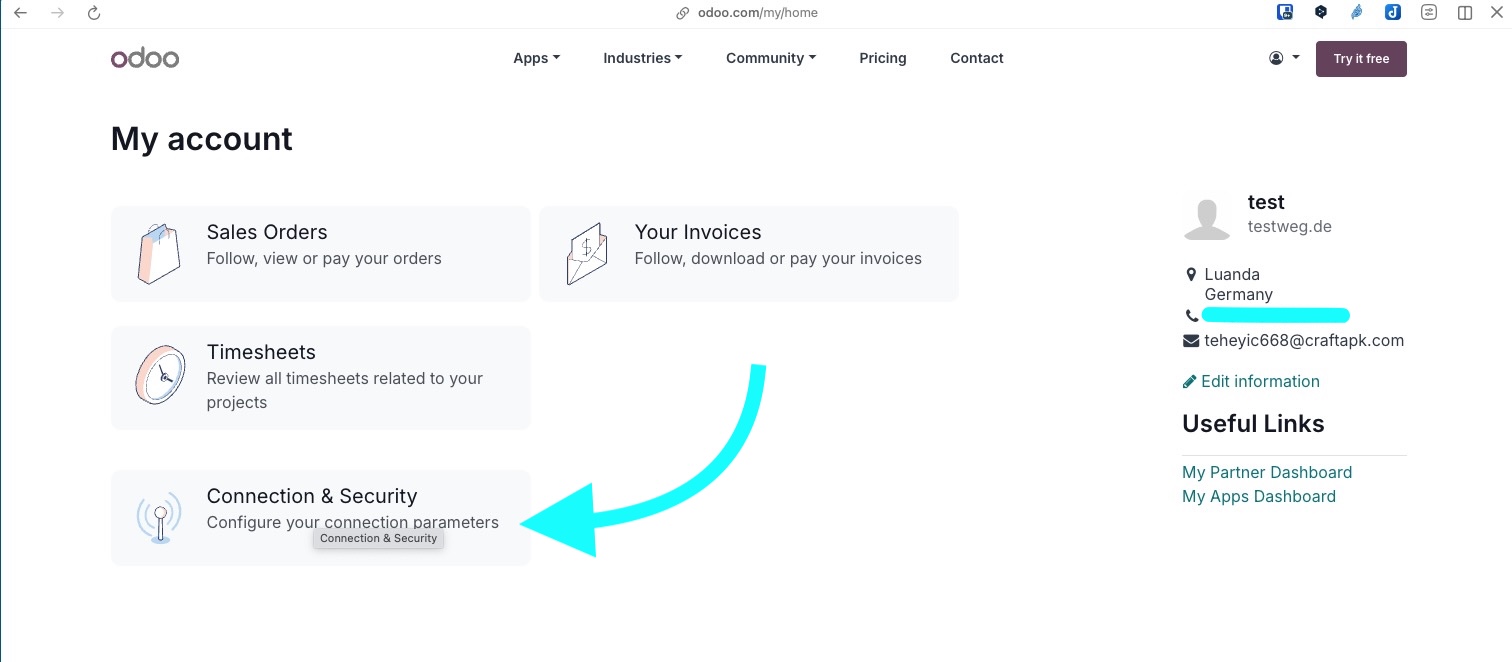Viewport: 1512px width, 662px height.
Task: Reload the page with browser refresh icon
Action: pyautogui.click(x=94, y=13)
